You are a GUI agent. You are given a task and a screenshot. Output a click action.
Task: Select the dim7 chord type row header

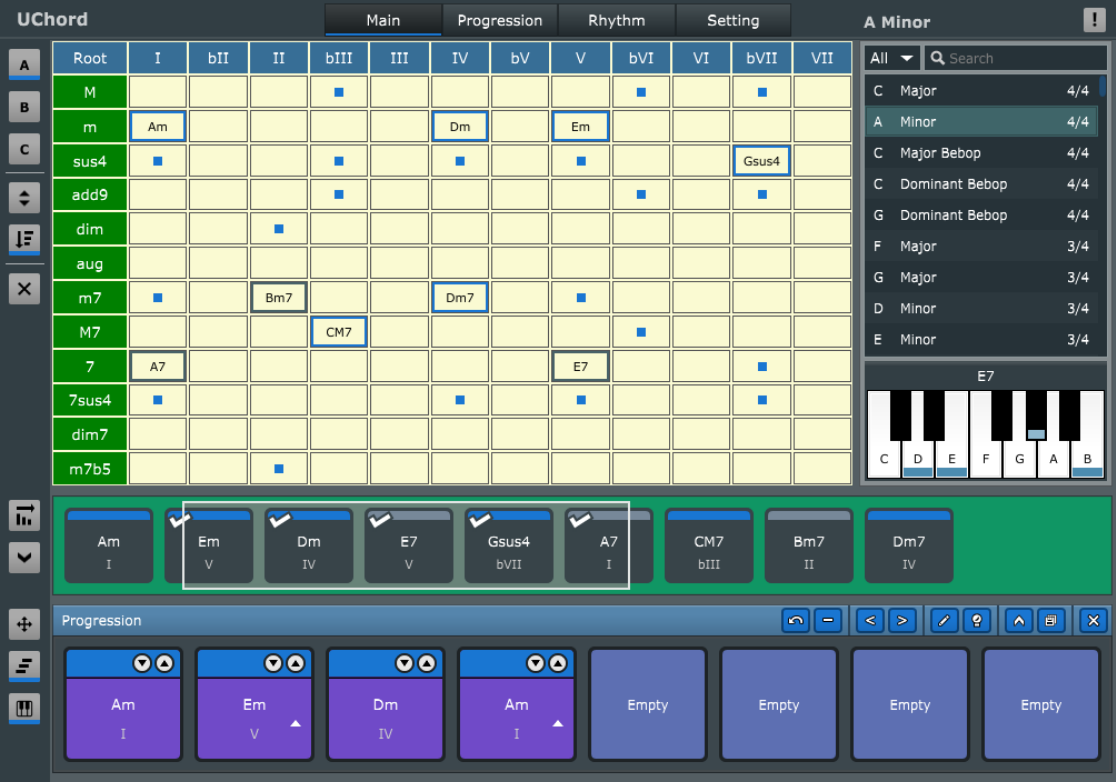pos(90,435)
